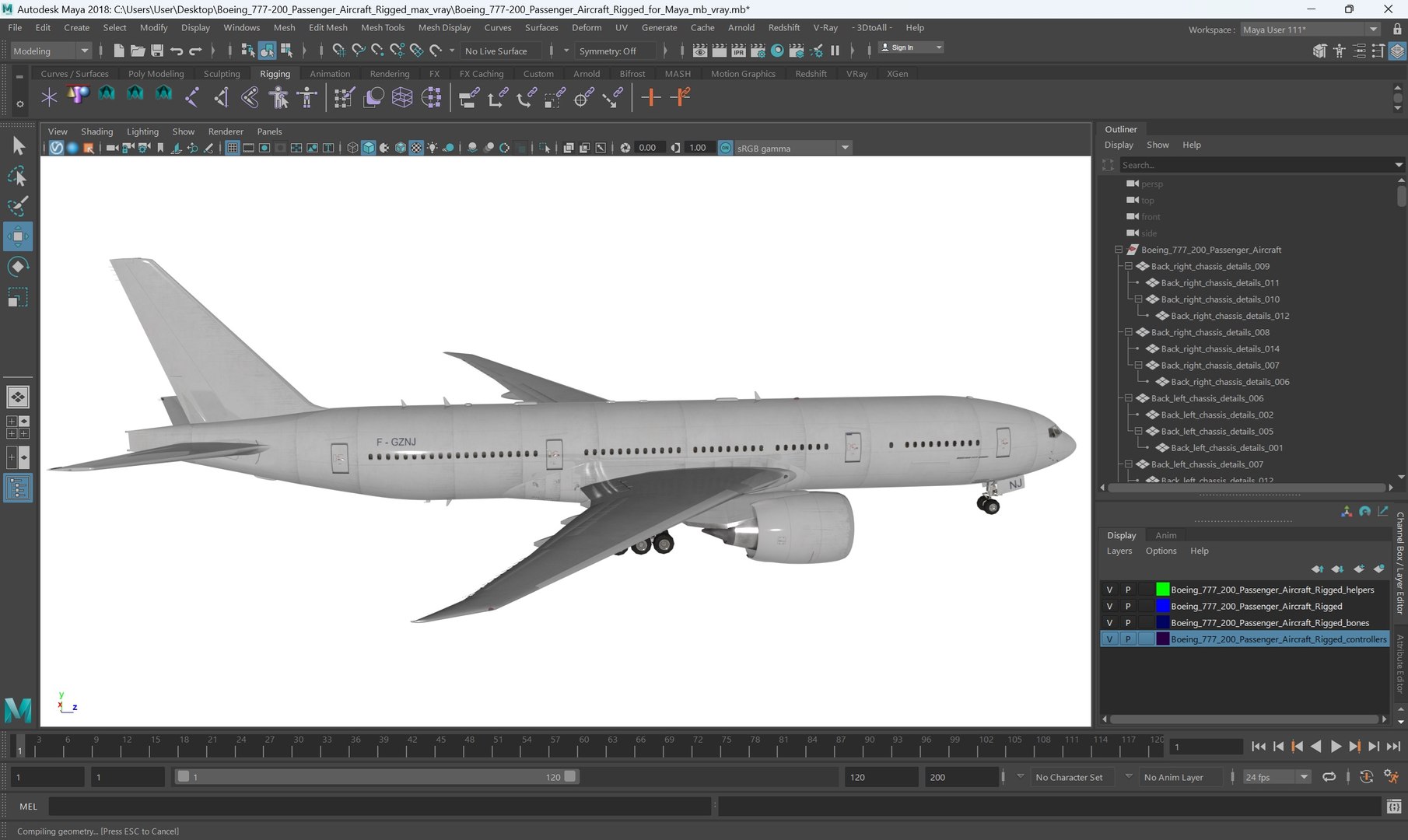Click the Create Locator shelf icon
This screenshot has height=840, width=1408.
pyautogui.click(x=49, y=97)
